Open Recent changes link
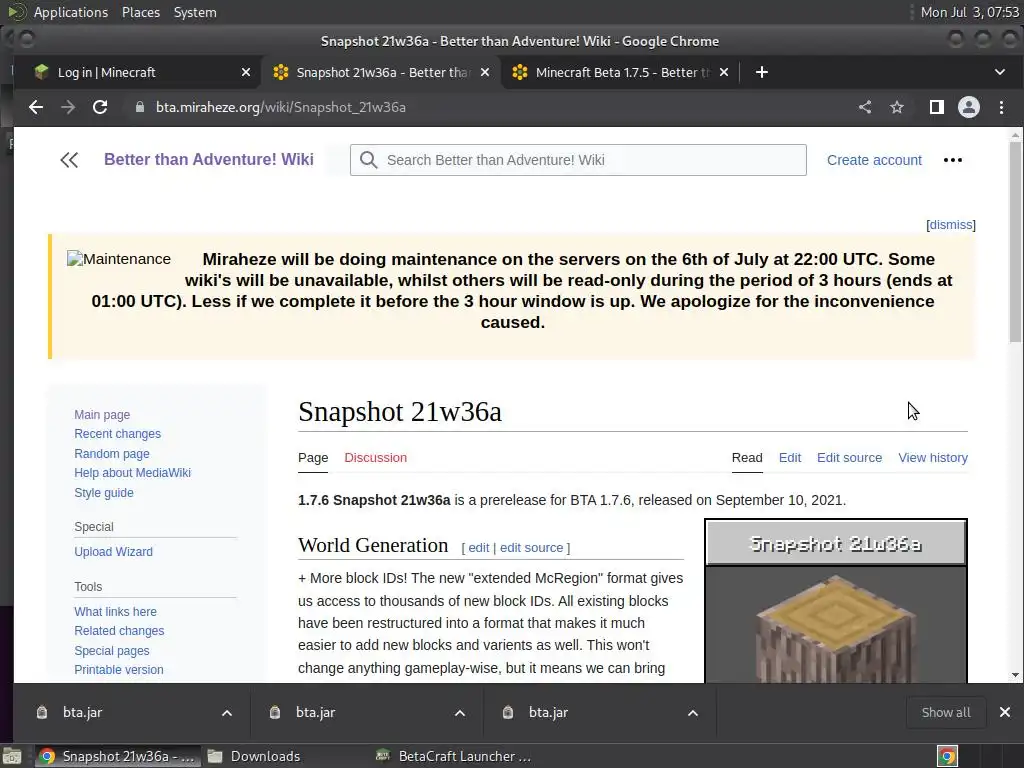The width and height of the screenshot is (1024, 768). click(118, 434)
